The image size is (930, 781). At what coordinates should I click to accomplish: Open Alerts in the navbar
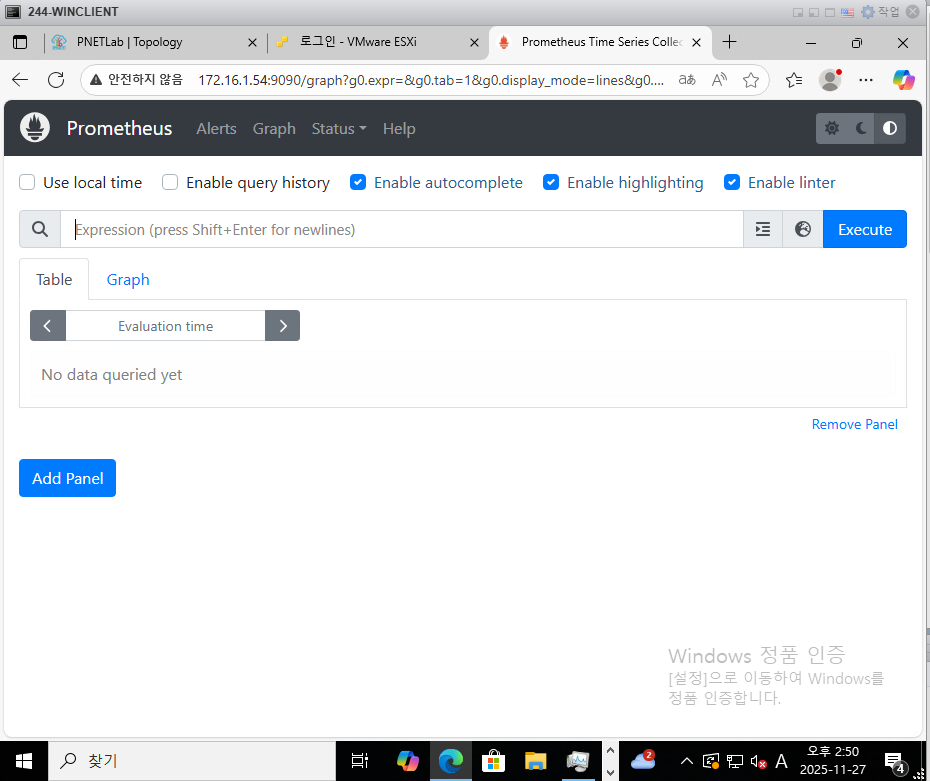pos(216,129)
